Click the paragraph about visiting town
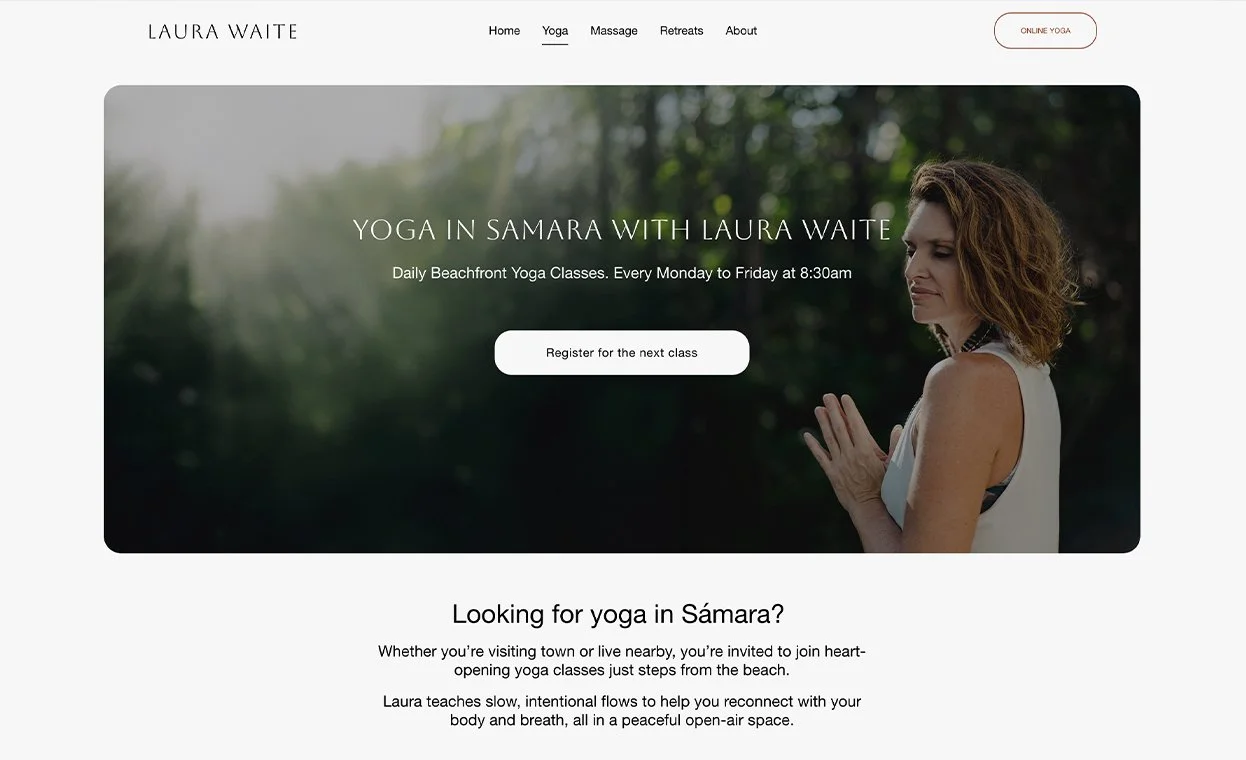This screenshot has height=760, width=1246. [x=622, y=661]
